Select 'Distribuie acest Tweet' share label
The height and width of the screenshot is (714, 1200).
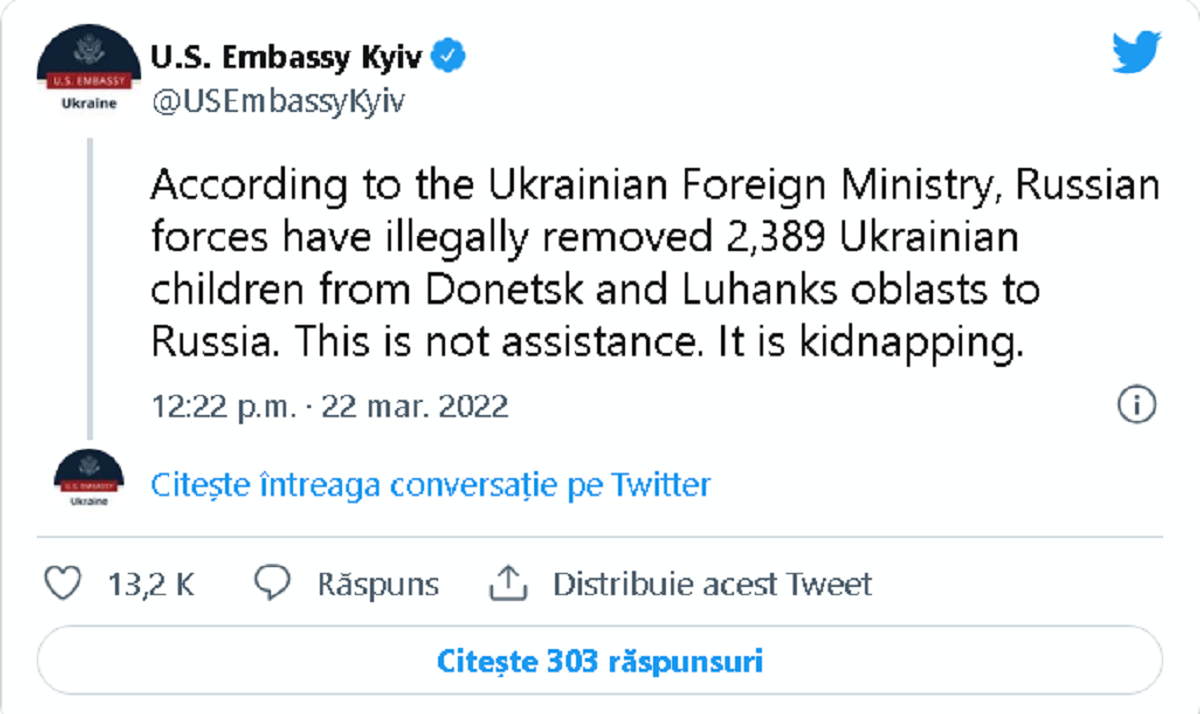(x=712, y=584)
